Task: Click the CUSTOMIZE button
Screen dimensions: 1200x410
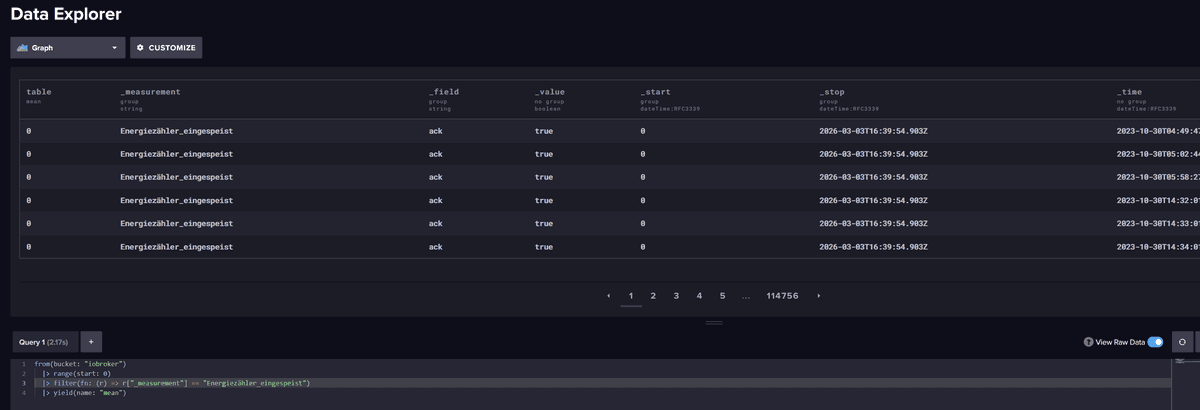Action: tap(166, 47)
